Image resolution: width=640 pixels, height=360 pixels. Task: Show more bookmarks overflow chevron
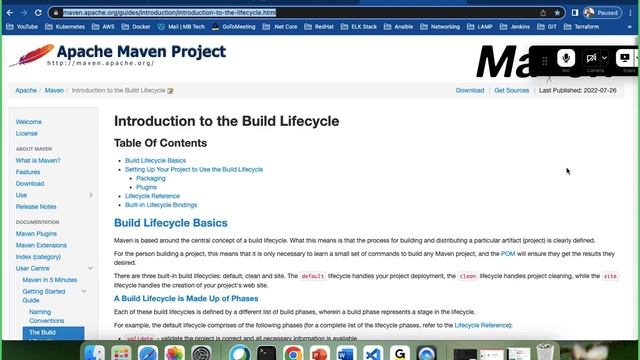pos(630,27)
